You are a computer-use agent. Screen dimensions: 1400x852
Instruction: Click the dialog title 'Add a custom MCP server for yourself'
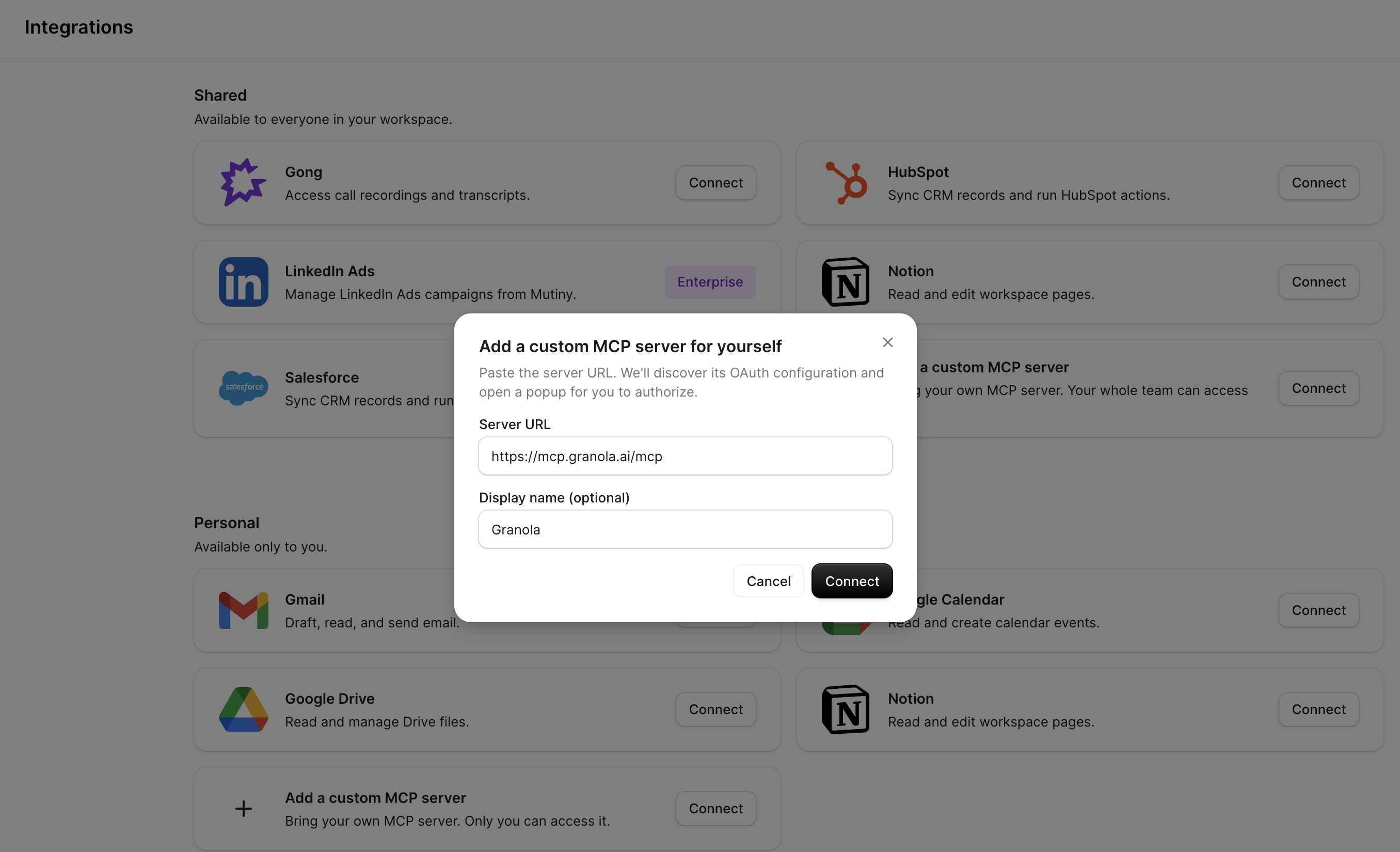630,346
